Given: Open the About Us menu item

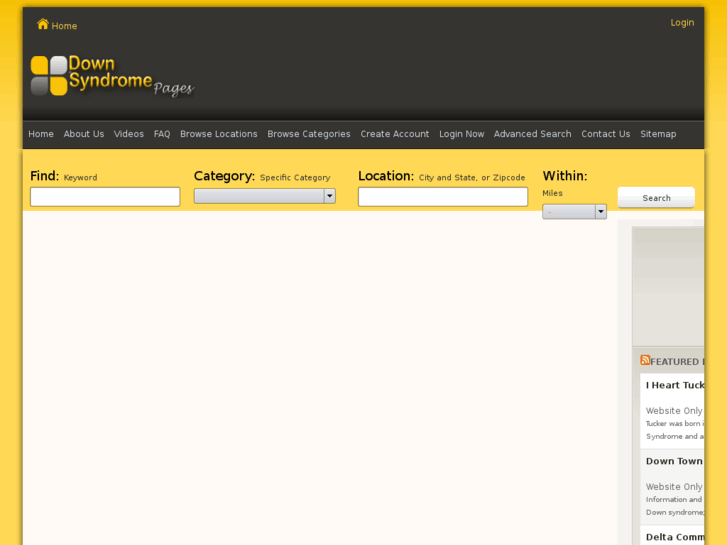Looking at the screenshot, I should pos(84,134).
